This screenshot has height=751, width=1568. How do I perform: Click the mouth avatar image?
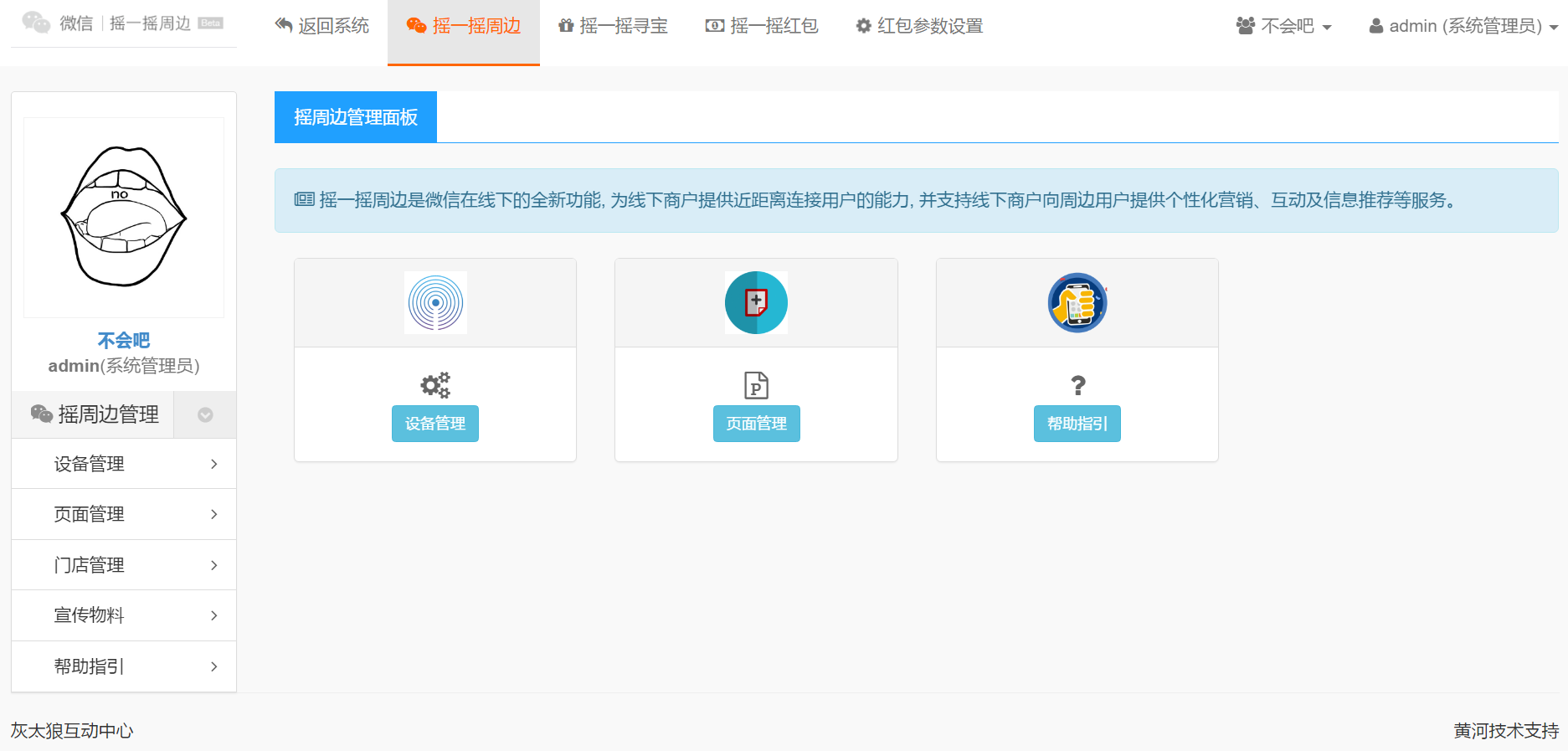[x=124, y=217]
